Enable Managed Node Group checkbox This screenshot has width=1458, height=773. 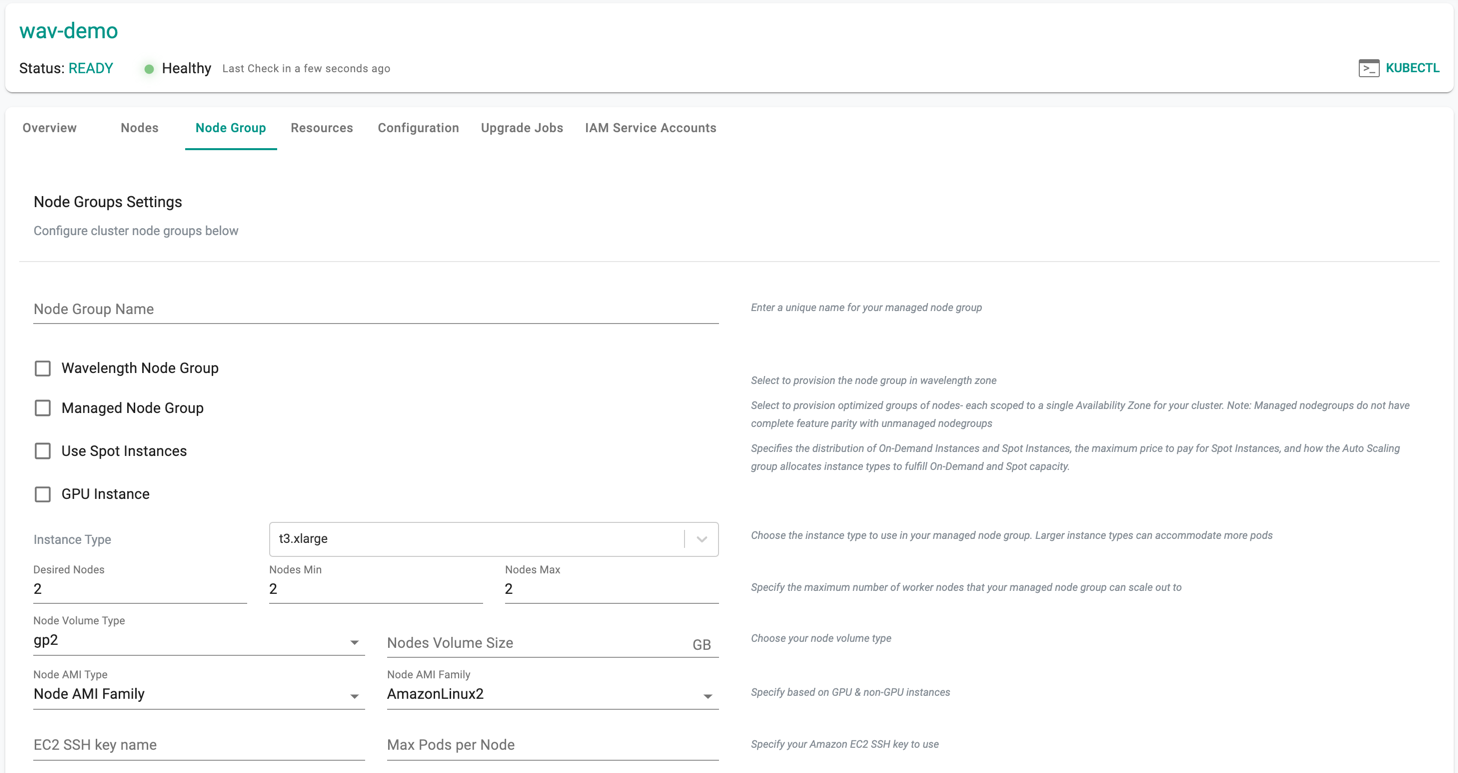(x=43, y=408)
